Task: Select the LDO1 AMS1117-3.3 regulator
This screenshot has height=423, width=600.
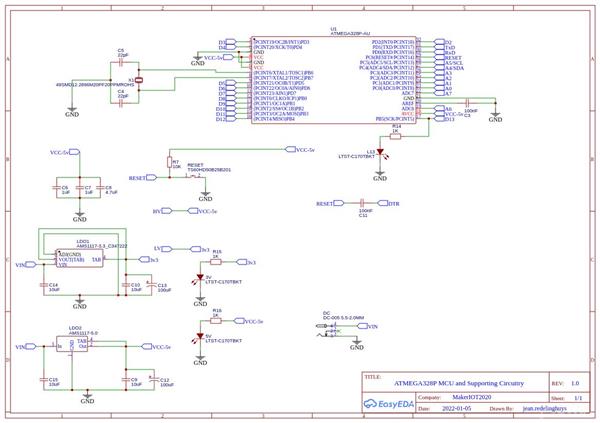Action: pos(80,258)
